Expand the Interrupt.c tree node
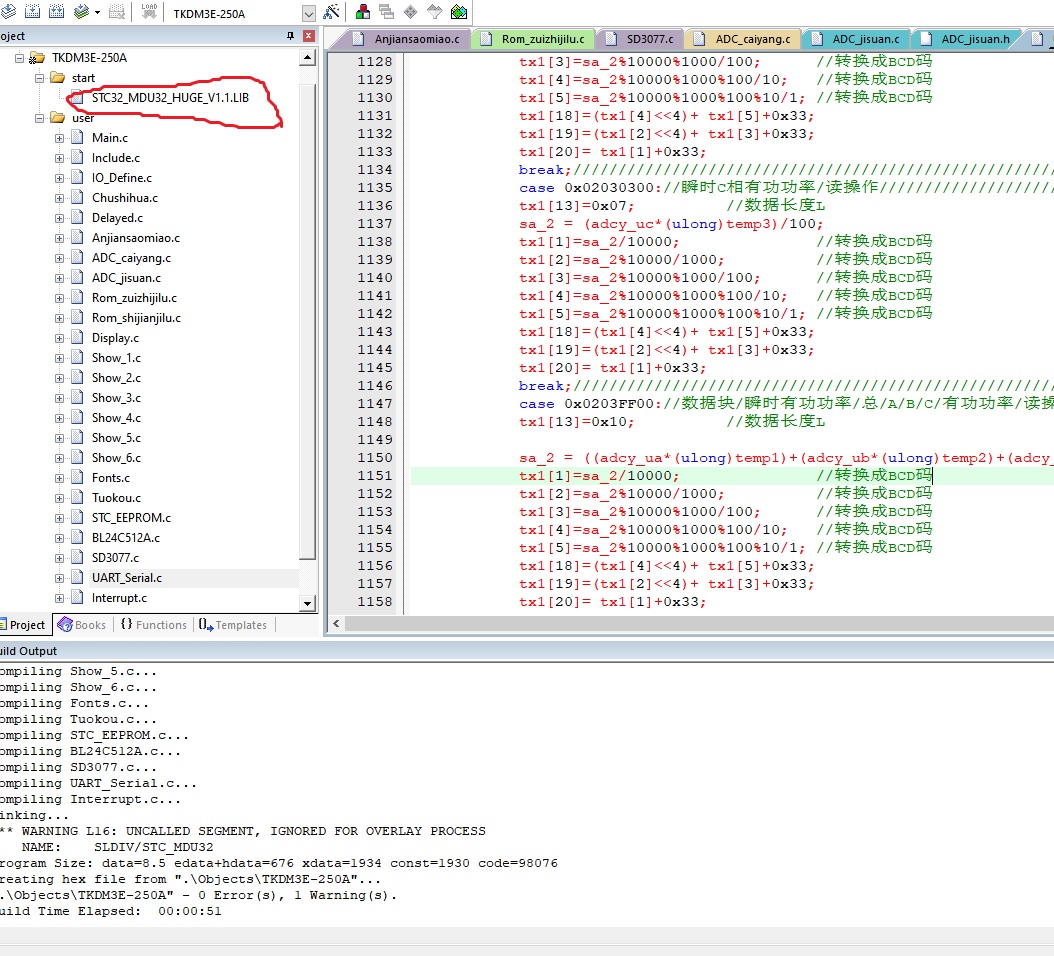Viewport: 1054px width, 956px height. tap(59, 598)
